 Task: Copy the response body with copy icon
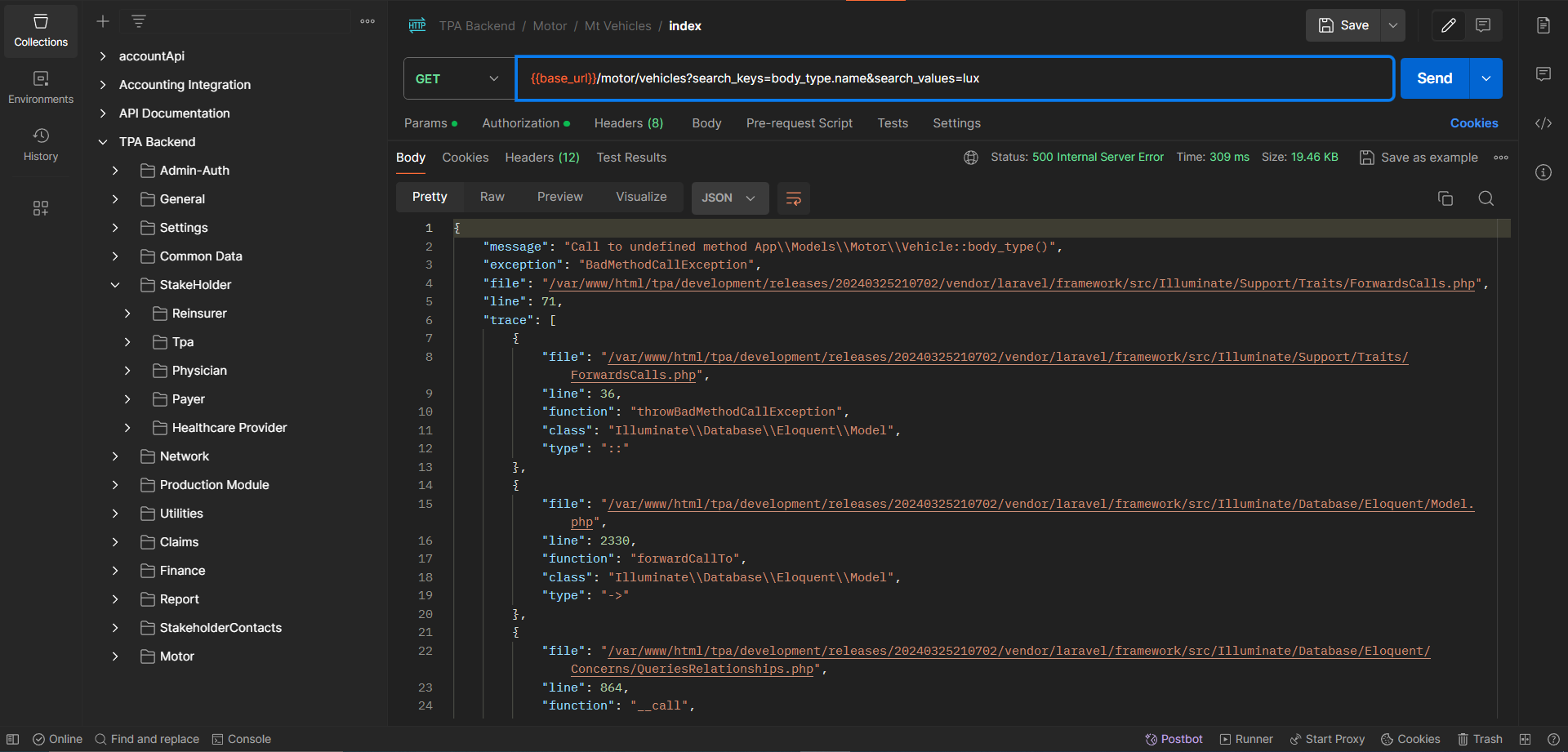1445,198
